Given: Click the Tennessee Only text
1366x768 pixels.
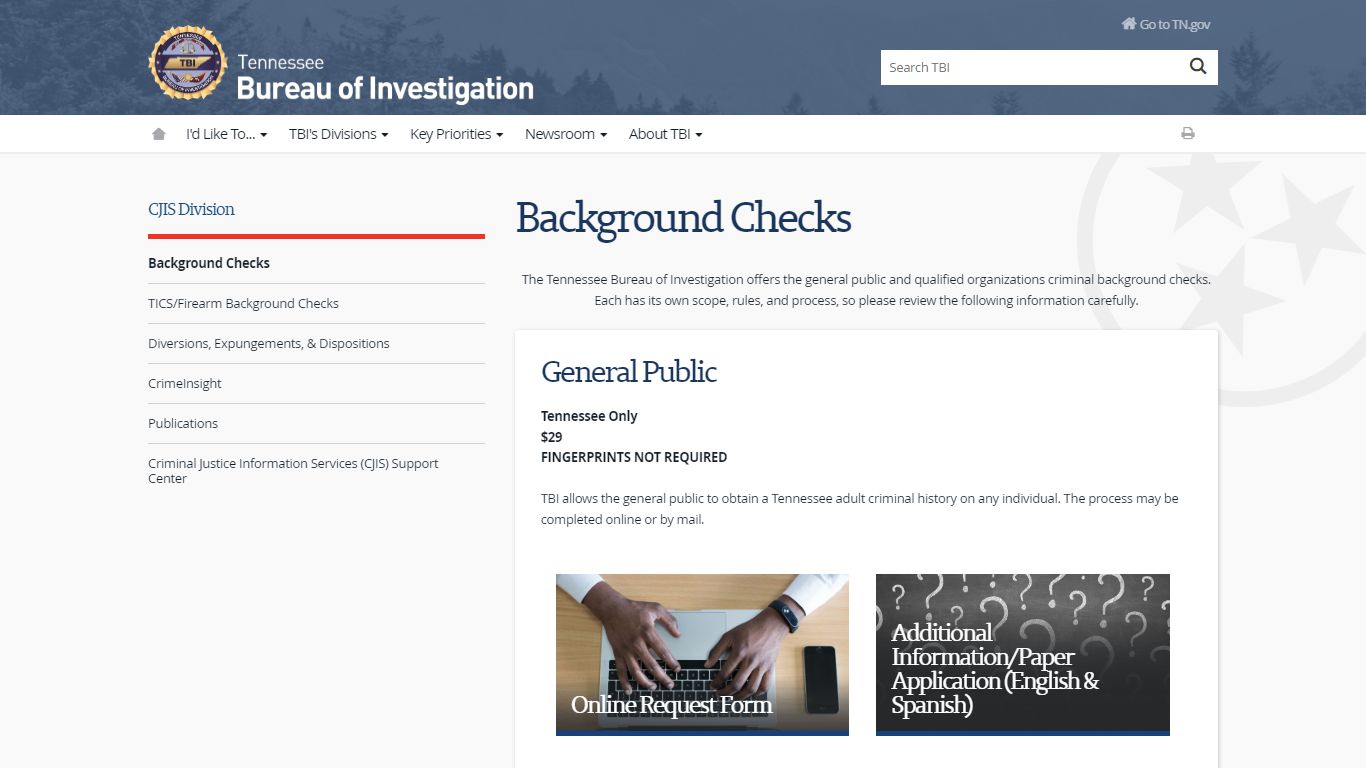Looking at the screenshot, I should [589, 416].
